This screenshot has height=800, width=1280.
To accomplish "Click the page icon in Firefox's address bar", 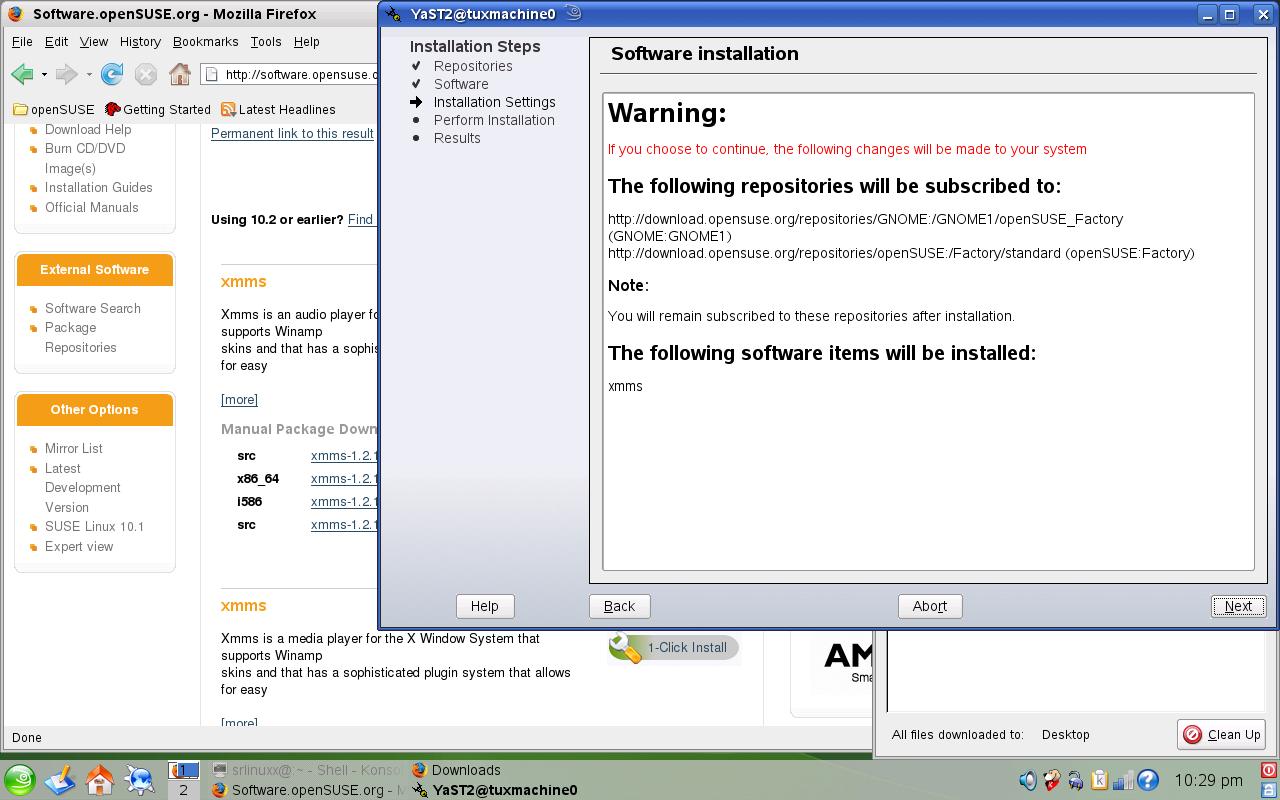I will 210,74.
